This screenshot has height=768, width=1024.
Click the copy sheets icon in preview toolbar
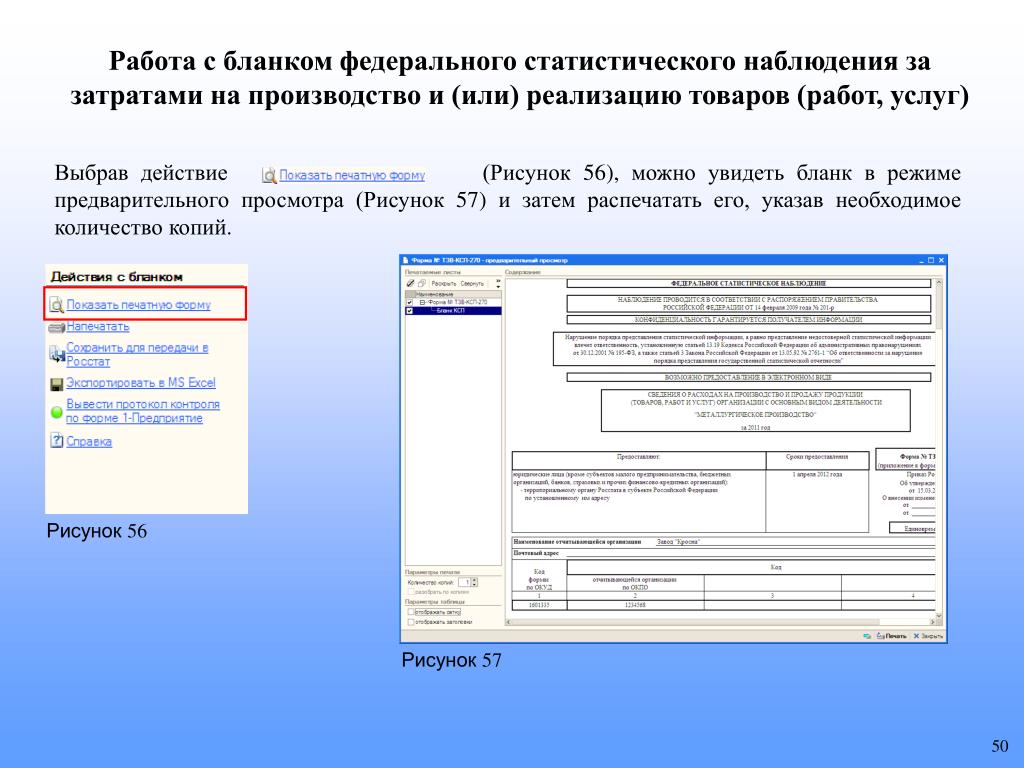click(420, 284)
